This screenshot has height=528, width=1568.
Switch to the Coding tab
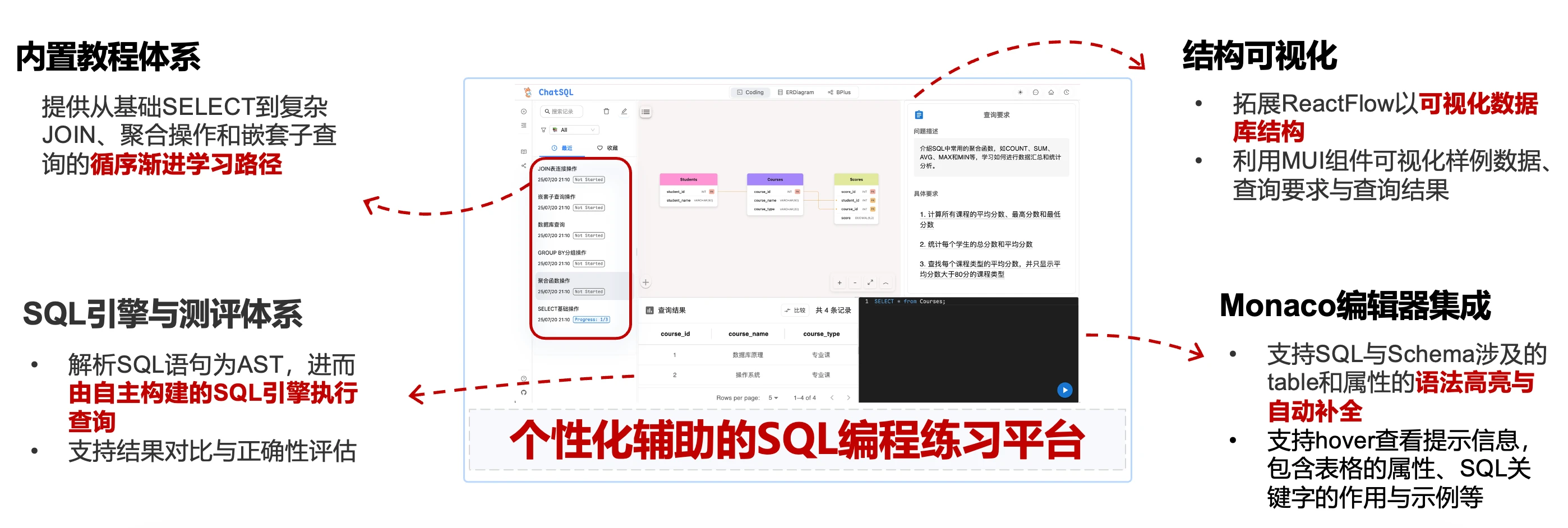(750, 92)
